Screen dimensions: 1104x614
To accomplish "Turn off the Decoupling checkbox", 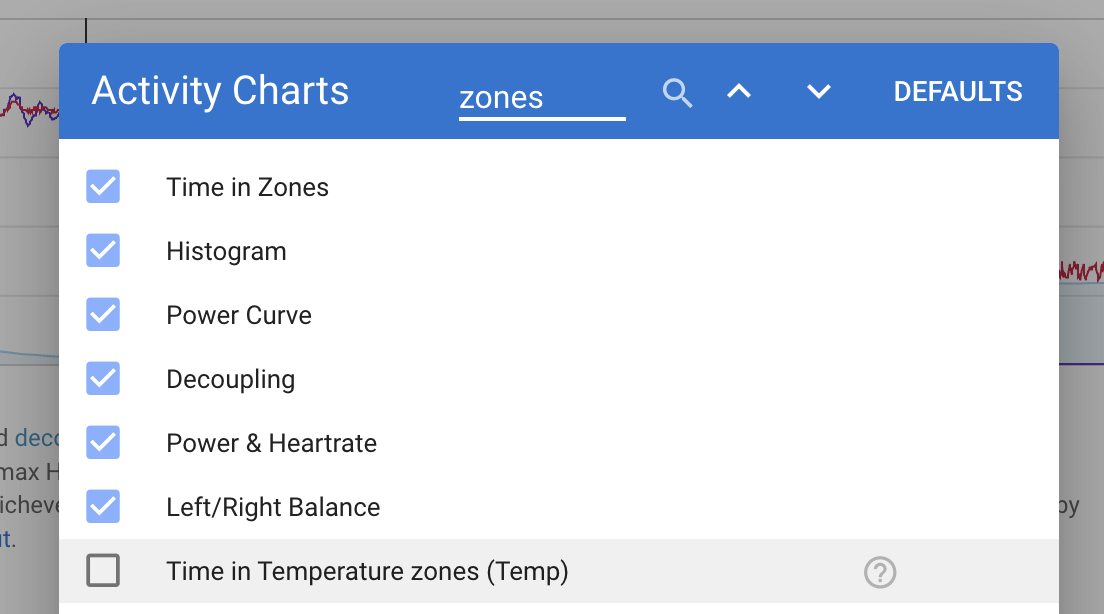I will click(x=103, y=379).
